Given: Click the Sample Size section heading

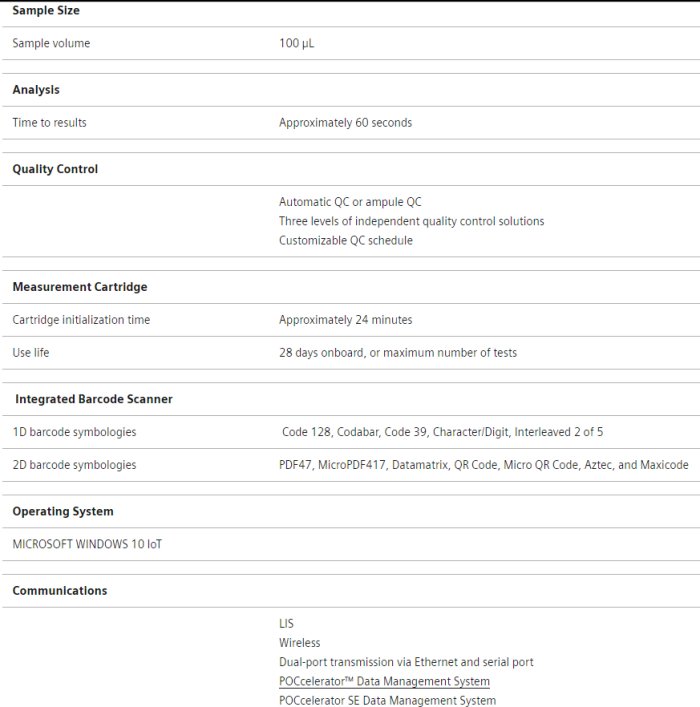Looking at the screenshot, I should tap(46, 10).
